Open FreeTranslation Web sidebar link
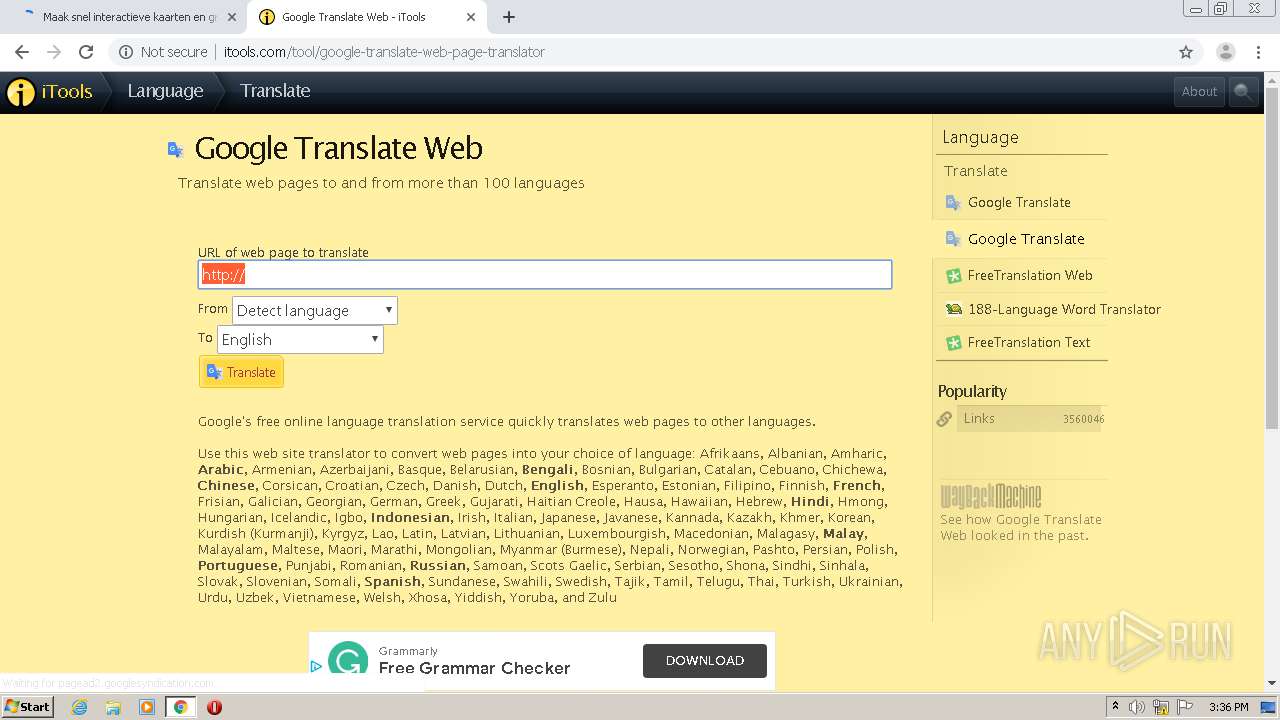 click(x=1030, y=275)
